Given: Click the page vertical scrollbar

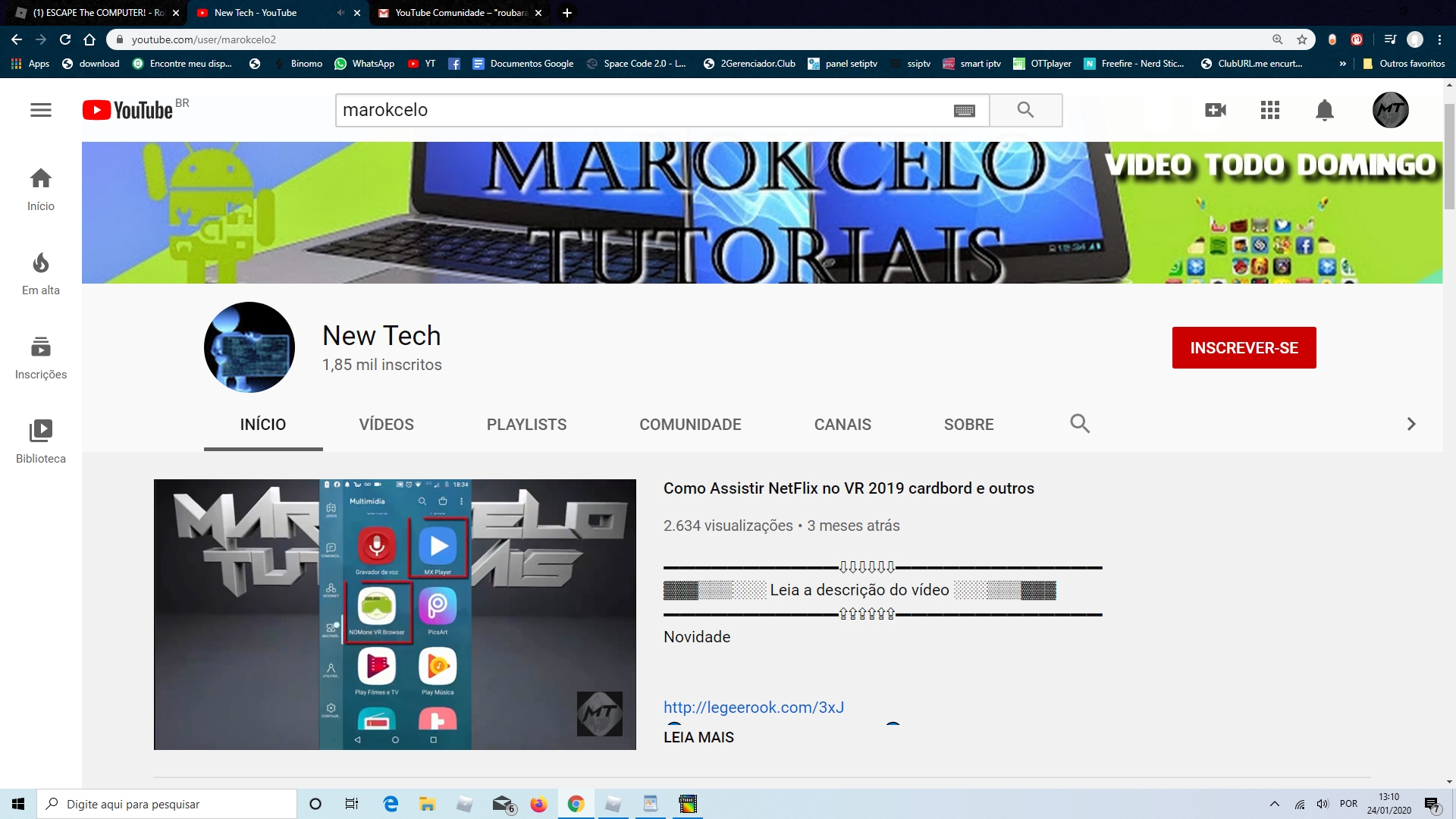Looking at the screenshot, I should (1449, 155).
